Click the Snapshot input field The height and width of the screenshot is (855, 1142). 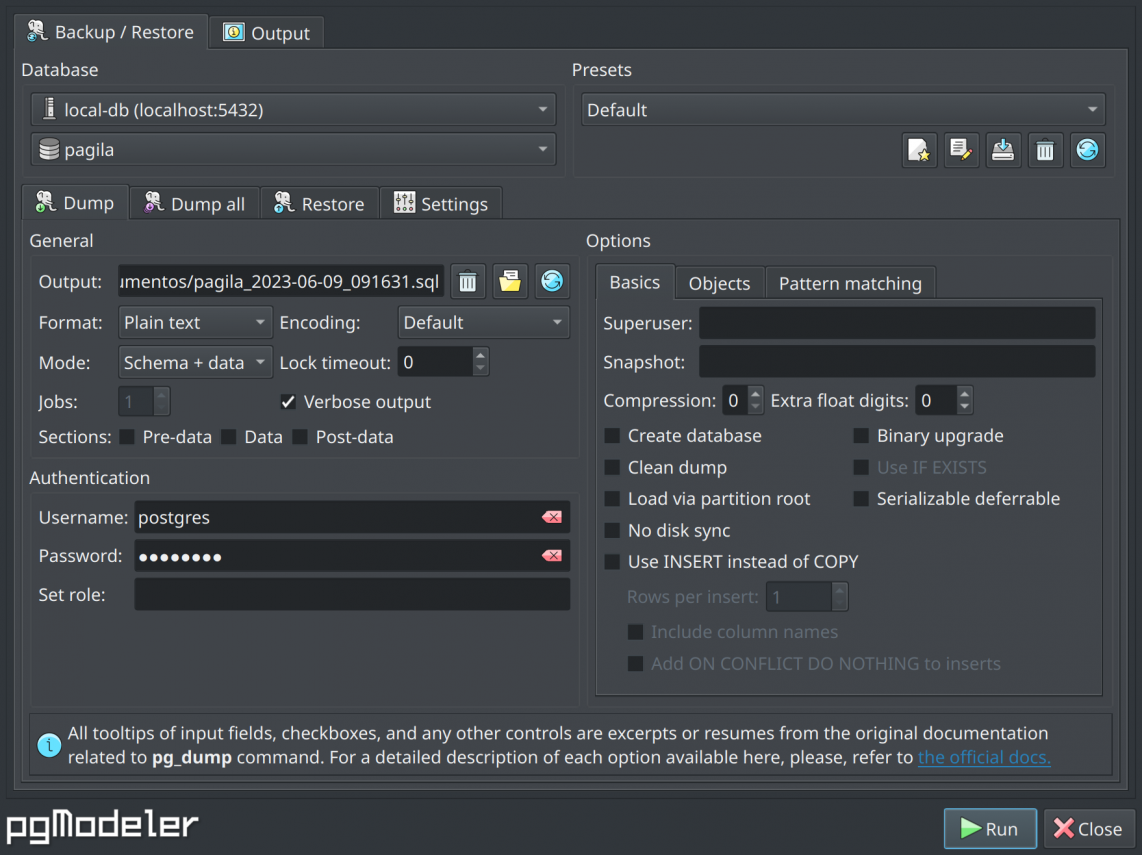(x=897, y=362)
